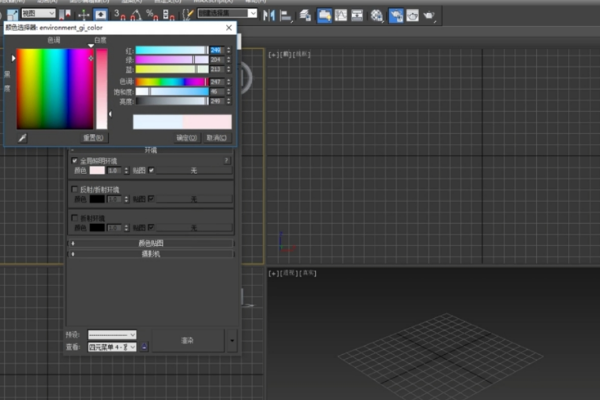This screenshot has width=600, height=400.
Task: Toggle the refraction environment map checkbox
Action: 151,227
